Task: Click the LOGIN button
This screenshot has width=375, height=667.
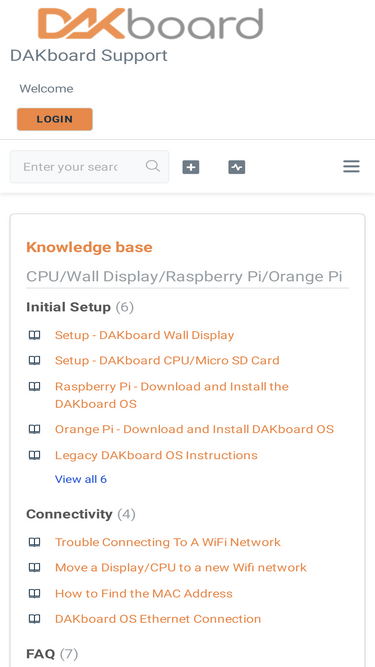Action: (x=55, y=119)
